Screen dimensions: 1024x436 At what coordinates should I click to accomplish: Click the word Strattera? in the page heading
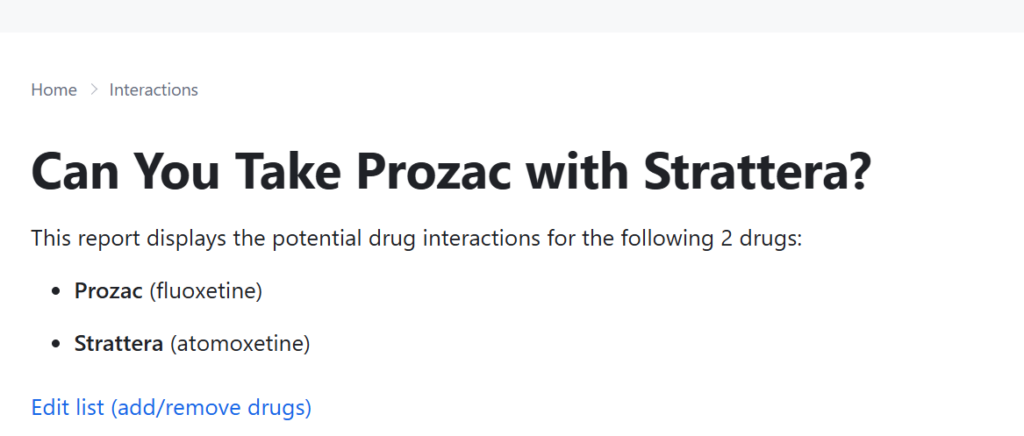point(758,172)
